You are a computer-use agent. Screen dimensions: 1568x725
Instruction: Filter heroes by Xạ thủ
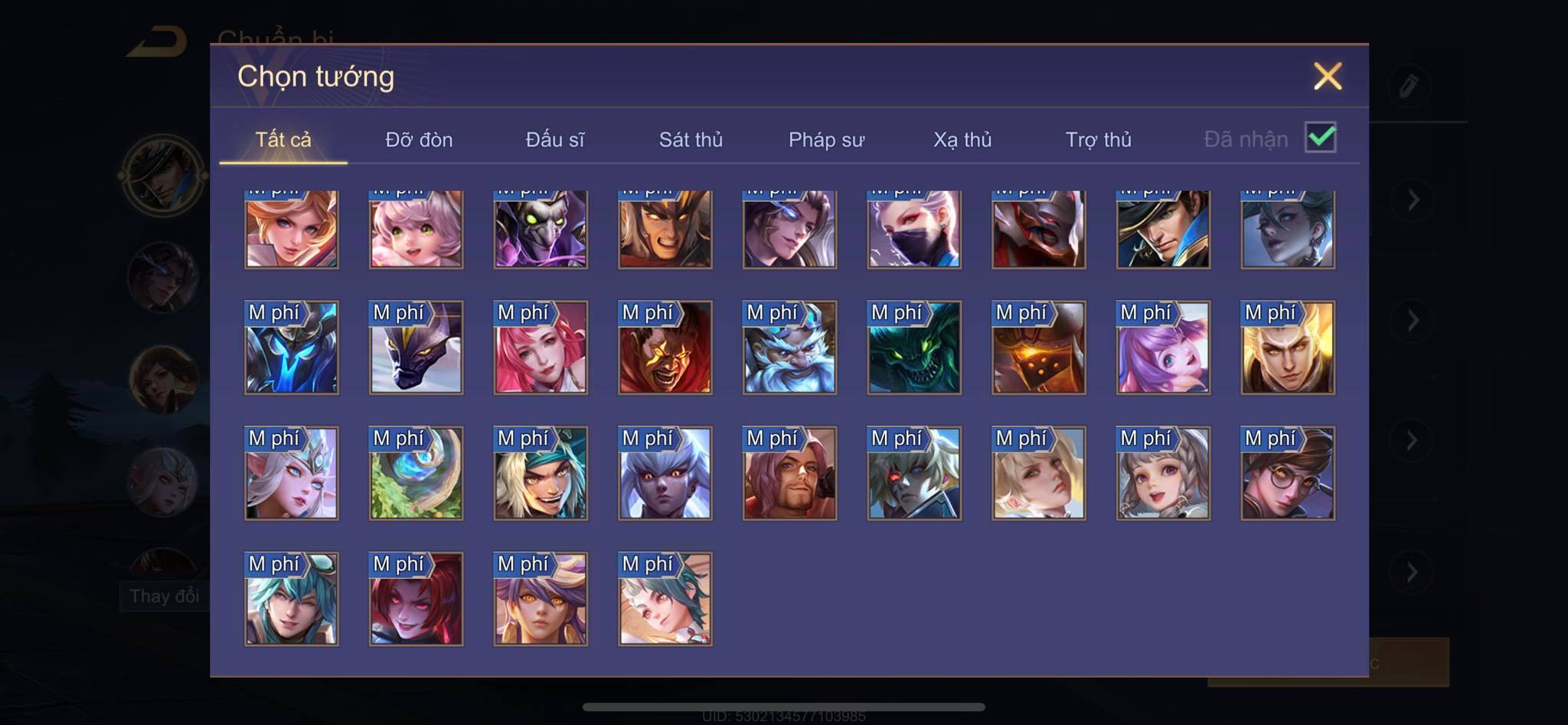962,139
